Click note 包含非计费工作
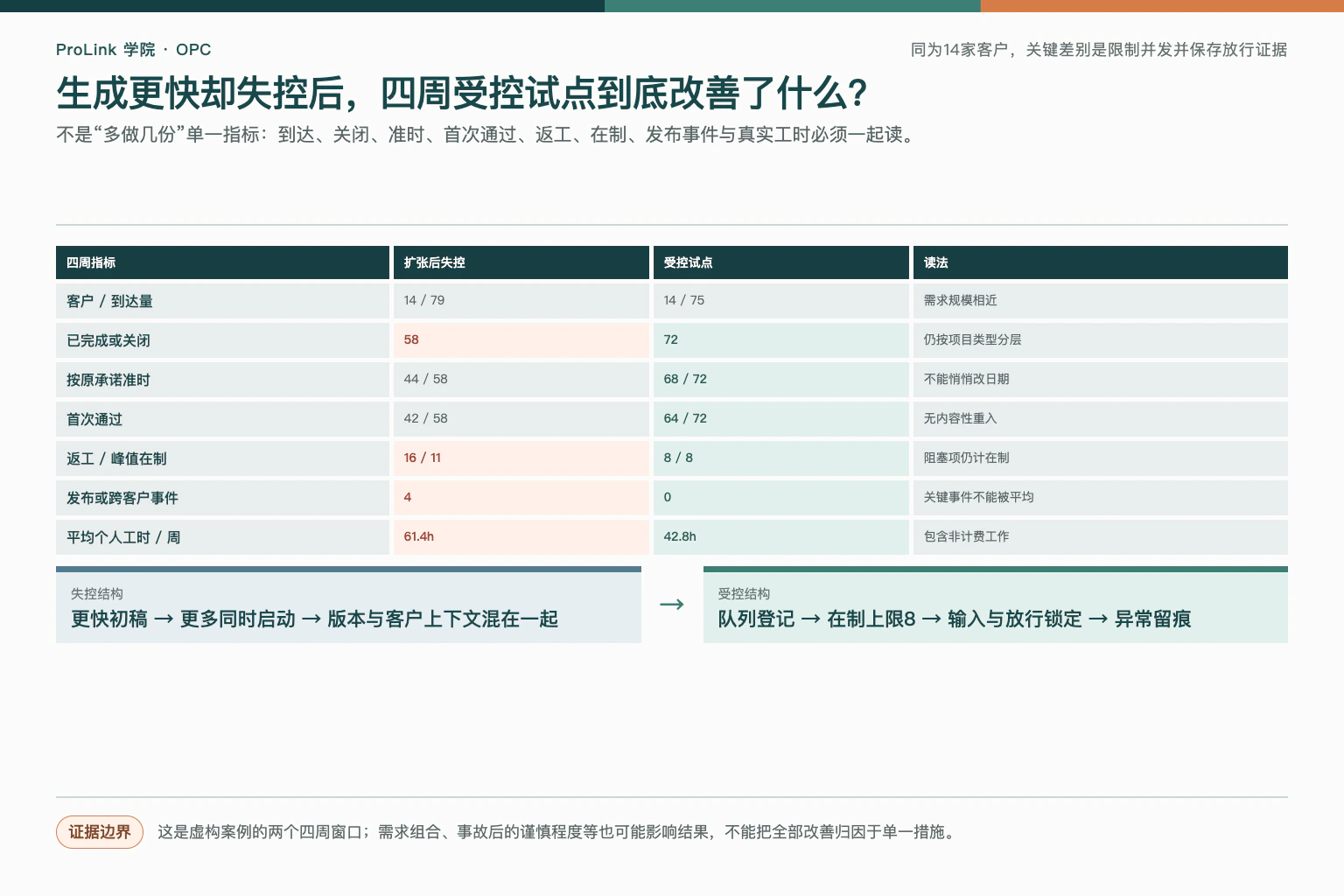 pyautogui.click(x=966, y=536)
